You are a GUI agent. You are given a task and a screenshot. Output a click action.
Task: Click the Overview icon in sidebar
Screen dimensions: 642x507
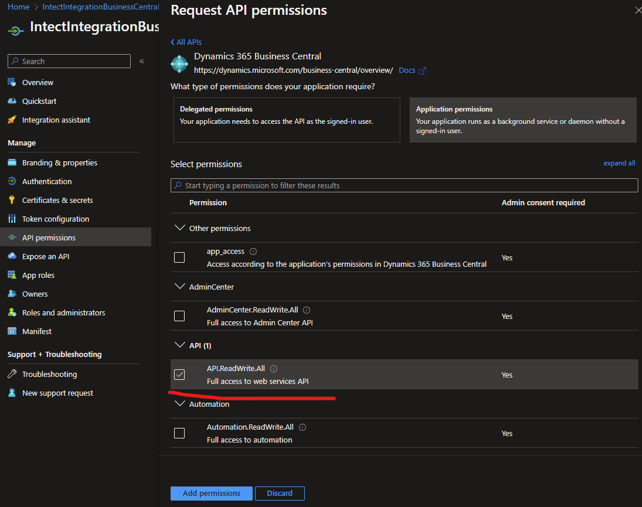(12, 82)
